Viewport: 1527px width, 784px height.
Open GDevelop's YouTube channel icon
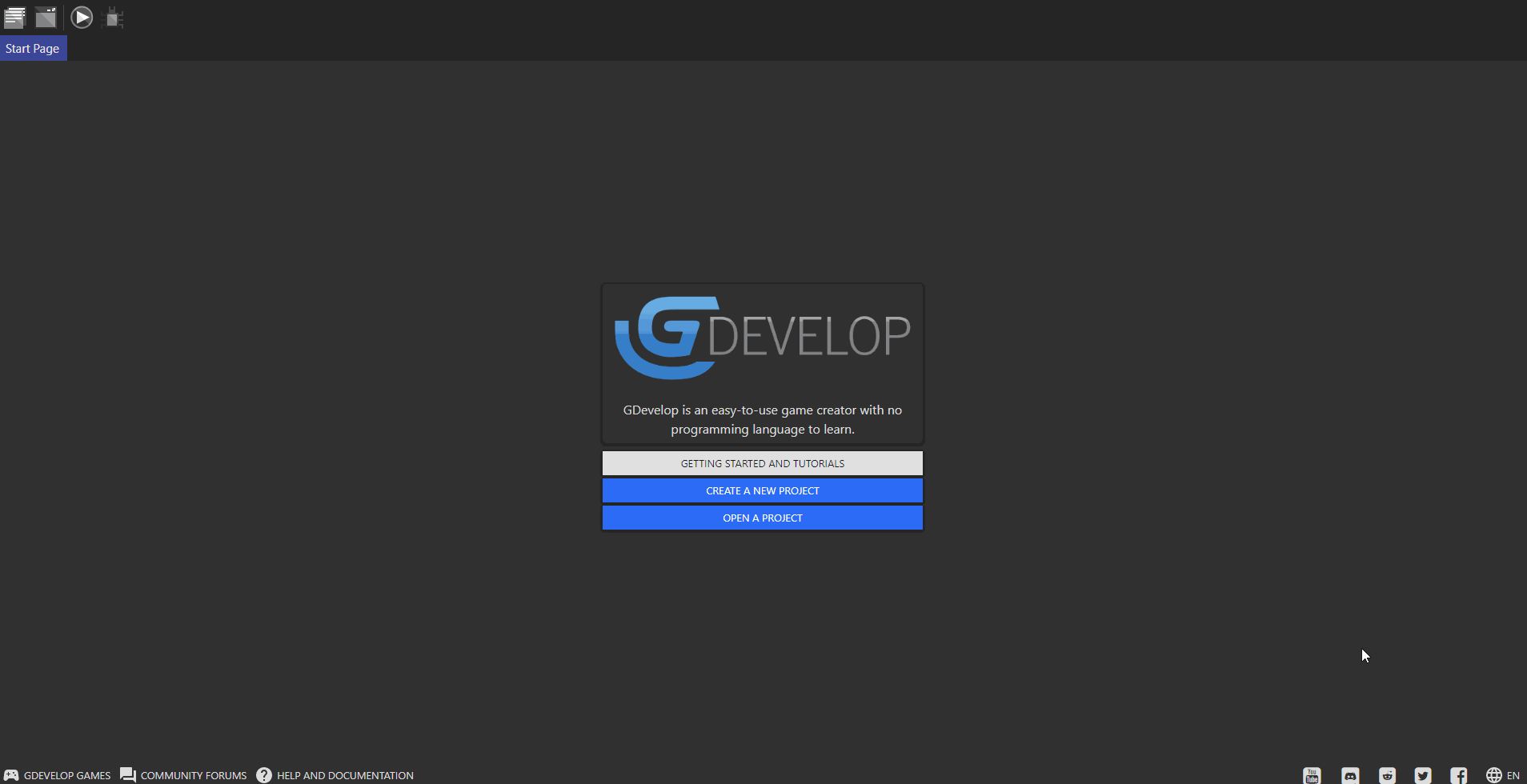1313,774
